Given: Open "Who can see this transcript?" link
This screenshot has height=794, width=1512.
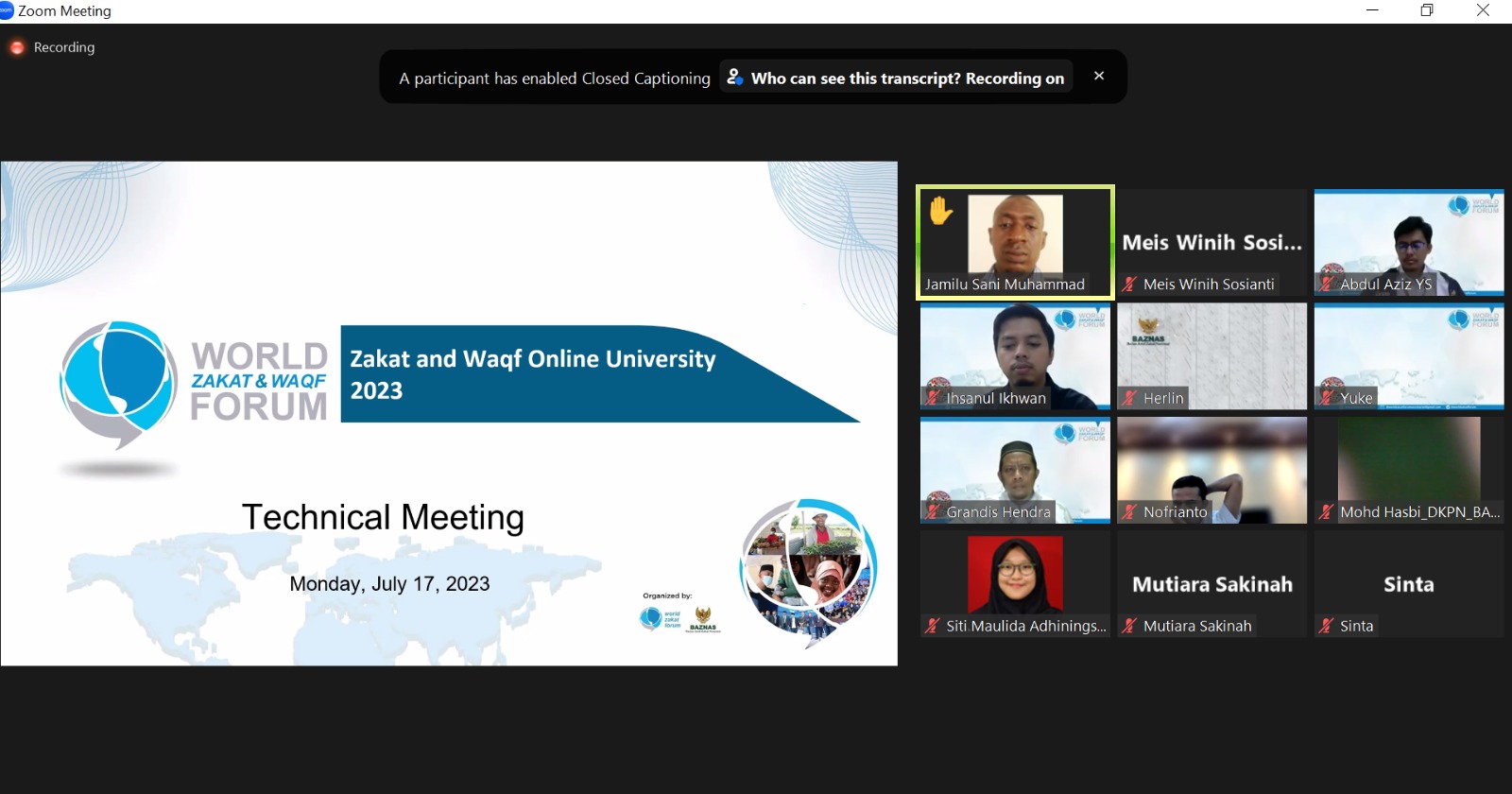Looking at the screenshot, I should click(906, 78).
